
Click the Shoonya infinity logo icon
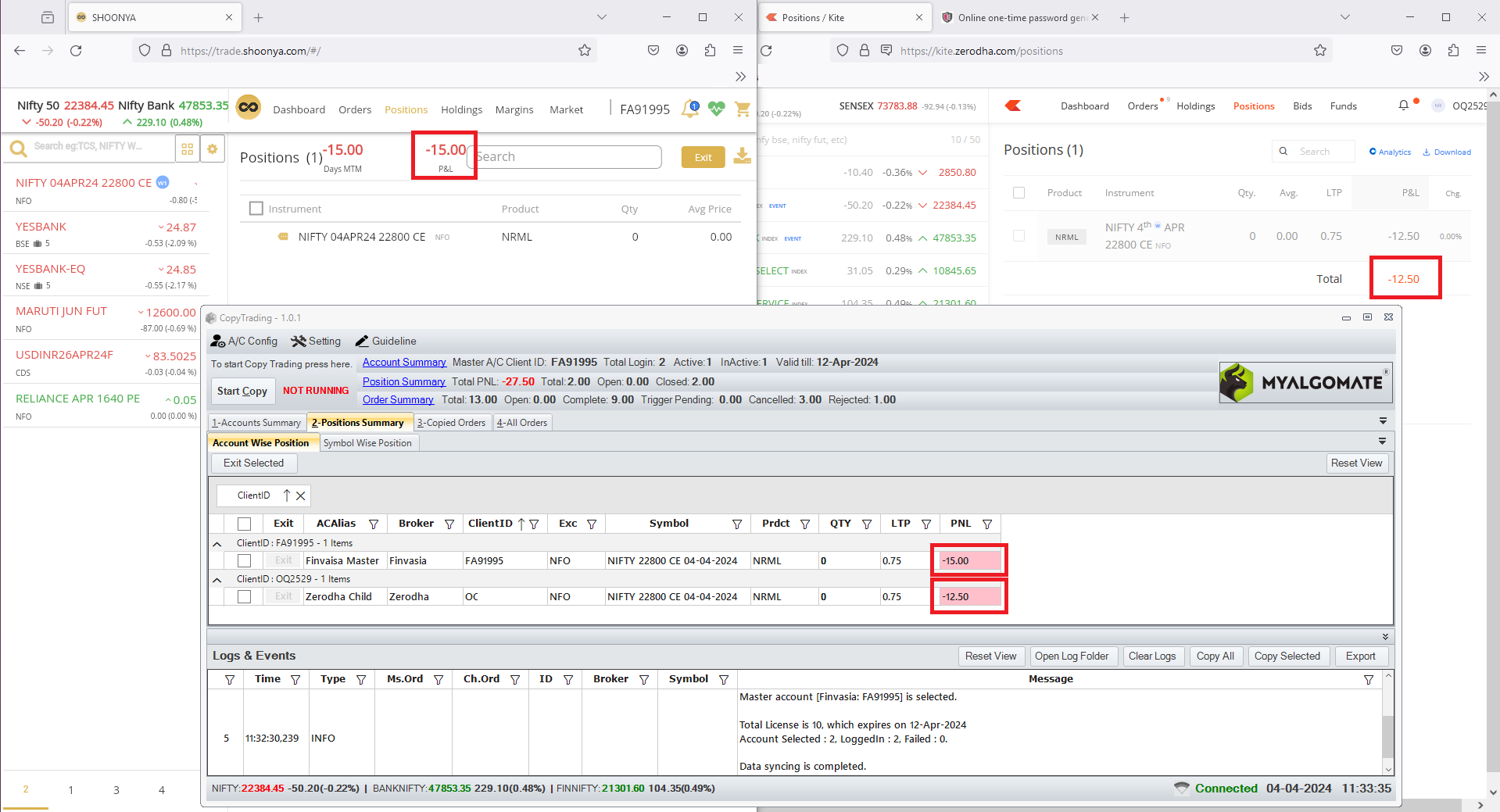249,108
